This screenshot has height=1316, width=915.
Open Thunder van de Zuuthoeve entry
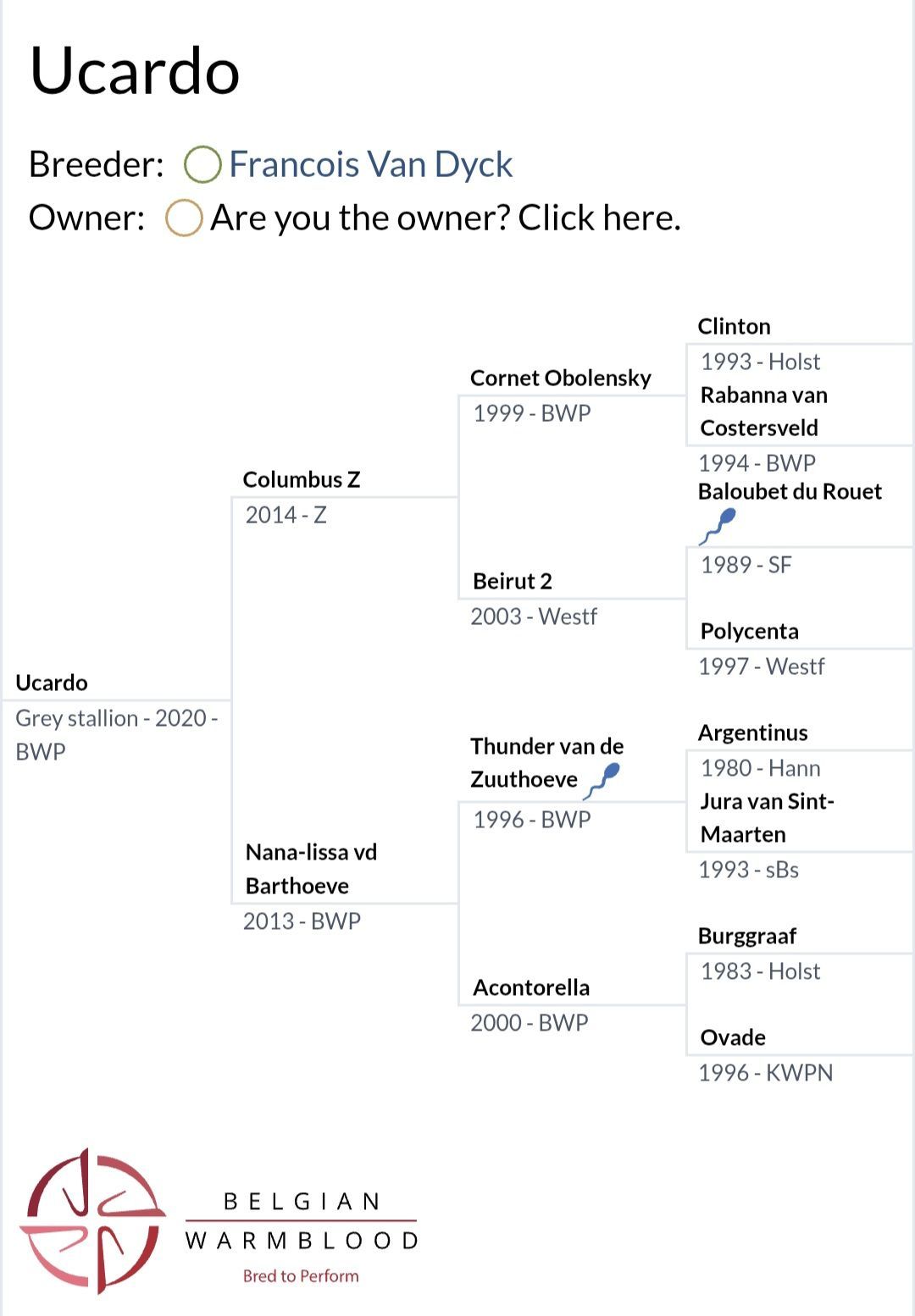[x=547, y=762]
